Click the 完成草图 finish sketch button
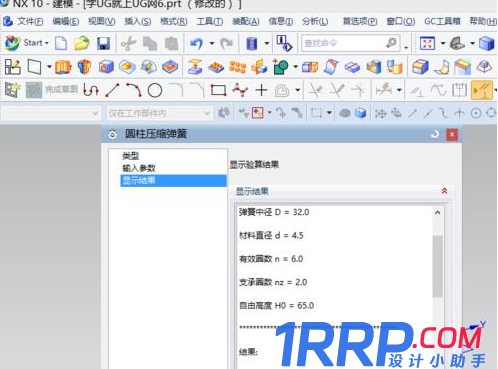The image size is (498, 369). click(52, 90)
